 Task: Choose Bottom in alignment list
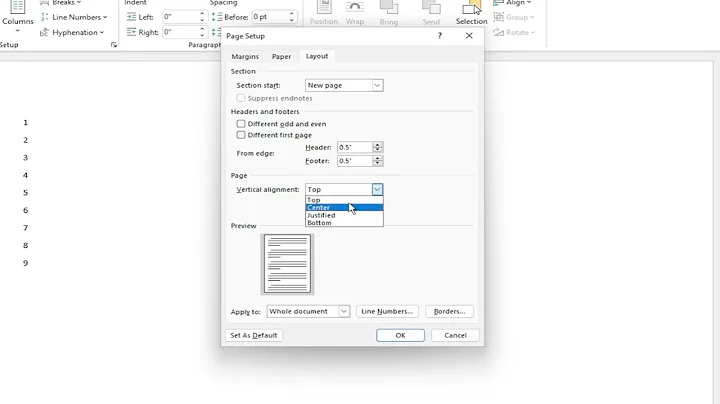(344, 223)
